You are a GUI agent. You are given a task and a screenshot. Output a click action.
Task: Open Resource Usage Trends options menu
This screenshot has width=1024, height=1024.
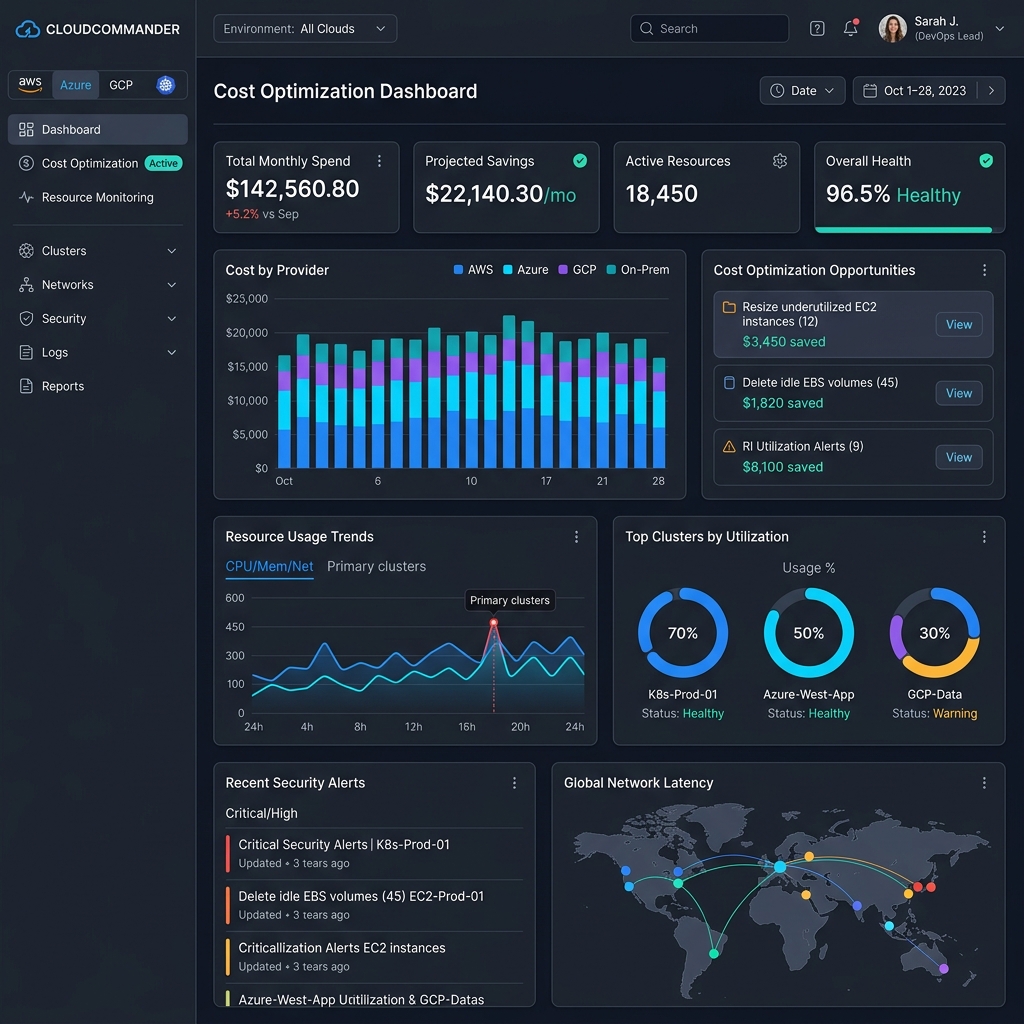click(577, 537)
